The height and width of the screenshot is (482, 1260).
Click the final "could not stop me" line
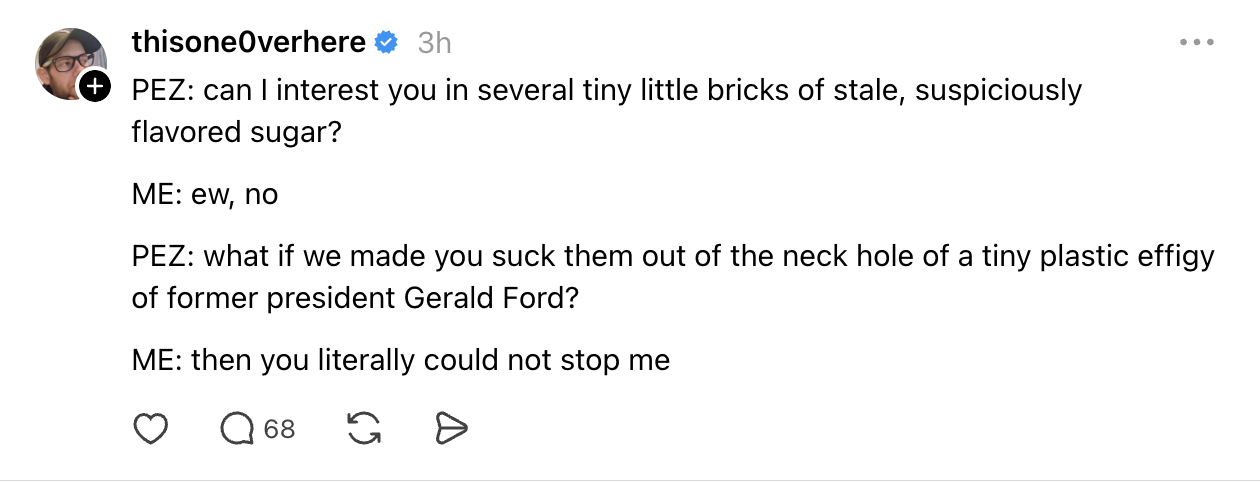coord(400,360)
